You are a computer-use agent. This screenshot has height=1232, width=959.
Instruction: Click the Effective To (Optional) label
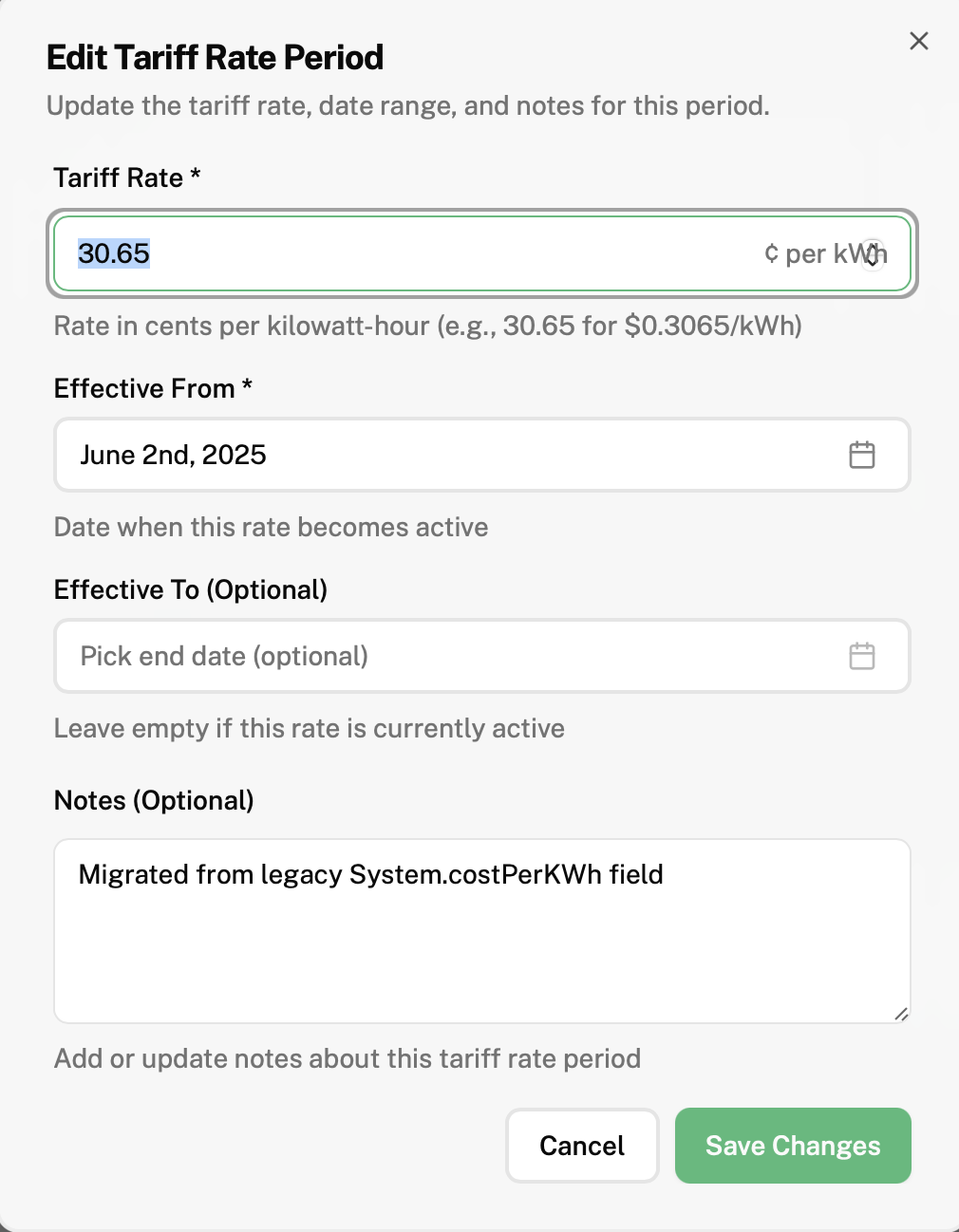(190, 589)
